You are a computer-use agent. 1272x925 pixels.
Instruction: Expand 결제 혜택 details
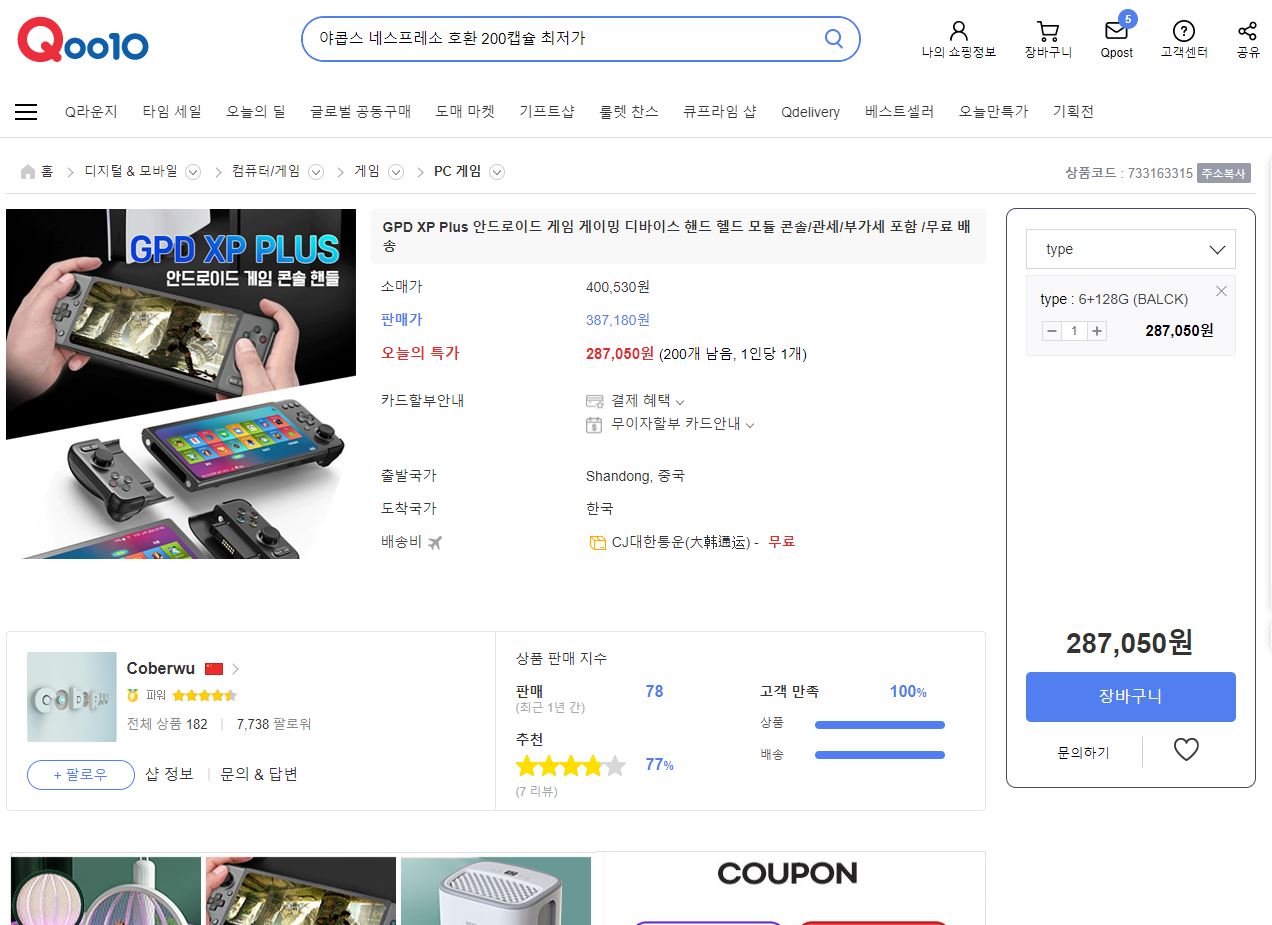680,402
